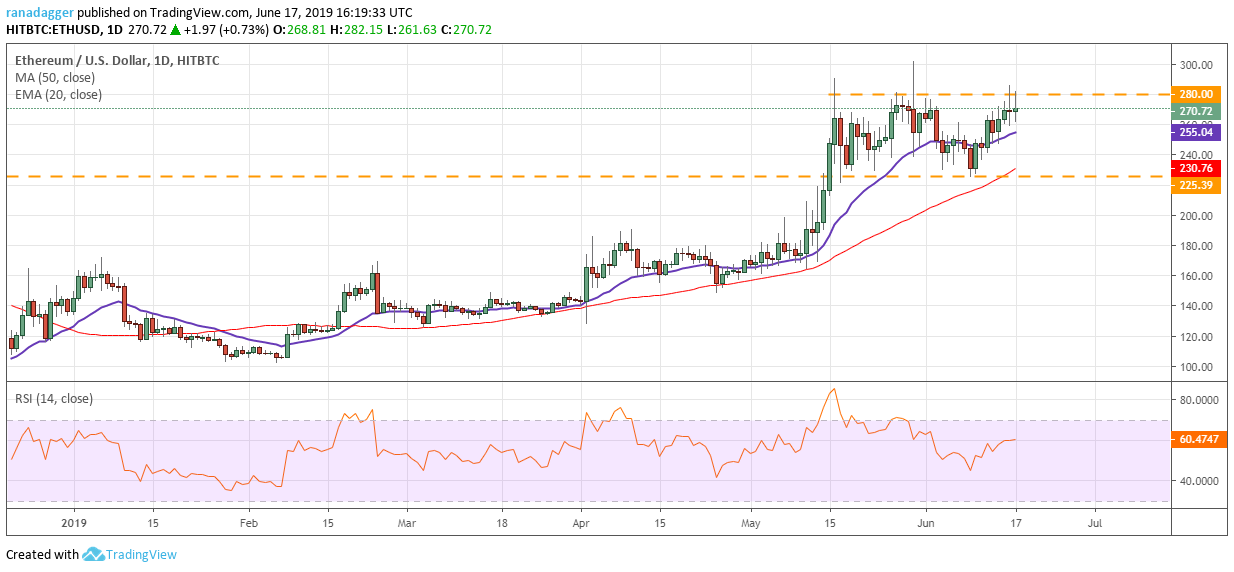Click the Jul date axis label
Image resolution: width=1234 pixels, height=572 pixels.
(x=1095, y=522)
